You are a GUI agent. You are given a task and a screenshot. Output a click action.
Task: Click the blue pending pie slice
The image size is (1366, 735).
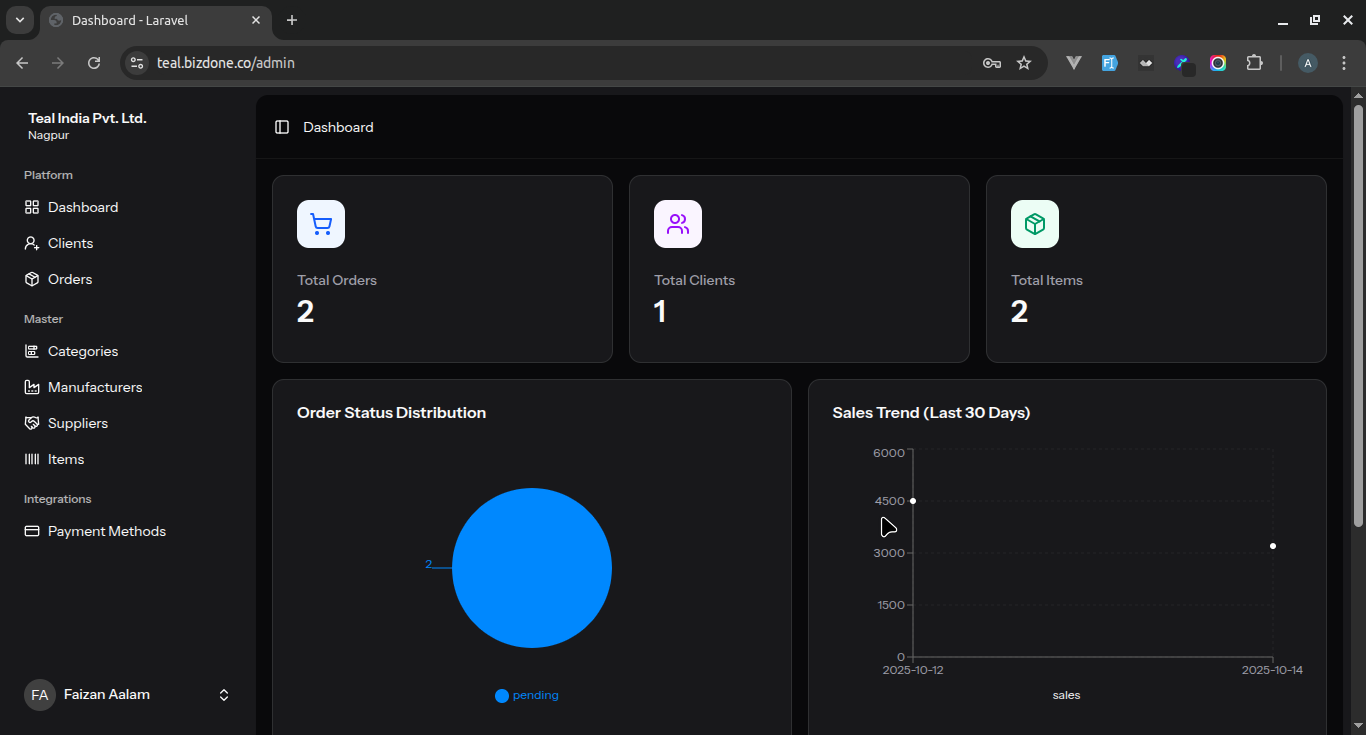click(x=532, y=568)
